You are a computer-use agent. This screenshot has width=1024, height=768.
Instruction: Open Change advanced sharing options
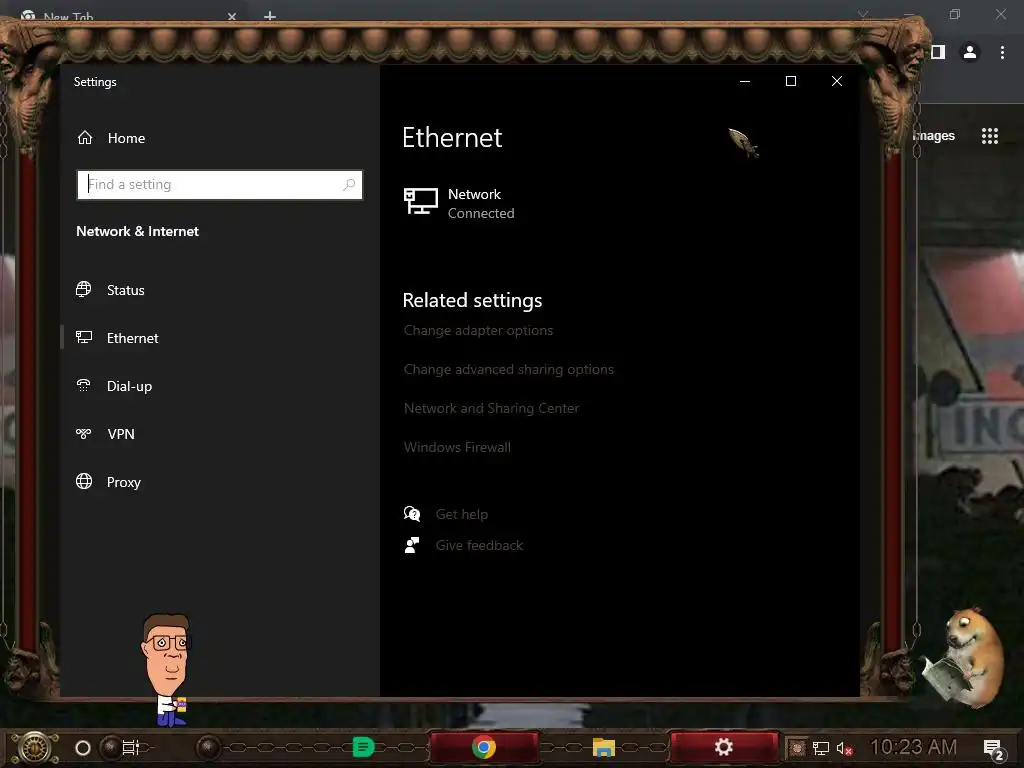pyautogui.click(x=509, y=370)
